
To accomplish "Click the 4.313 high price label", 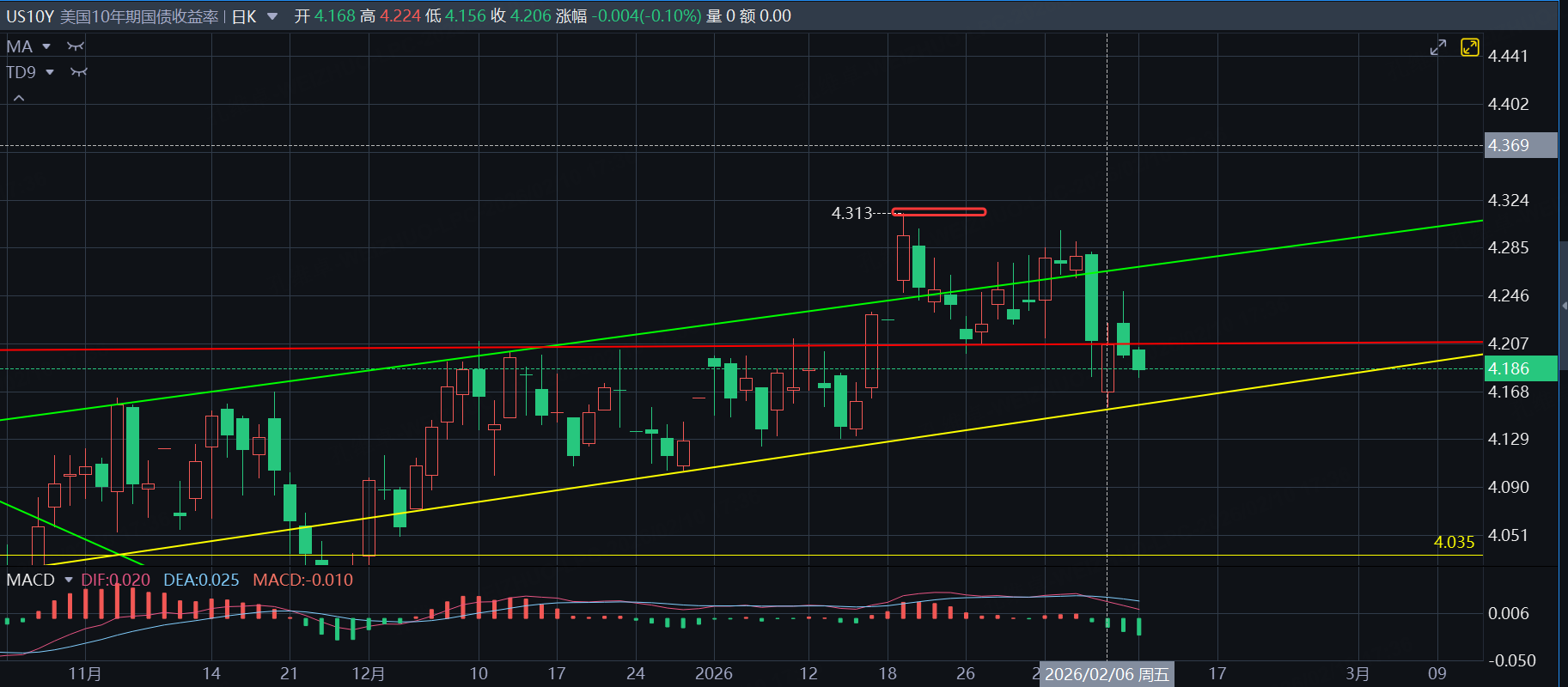I will (x=851, y=213).
